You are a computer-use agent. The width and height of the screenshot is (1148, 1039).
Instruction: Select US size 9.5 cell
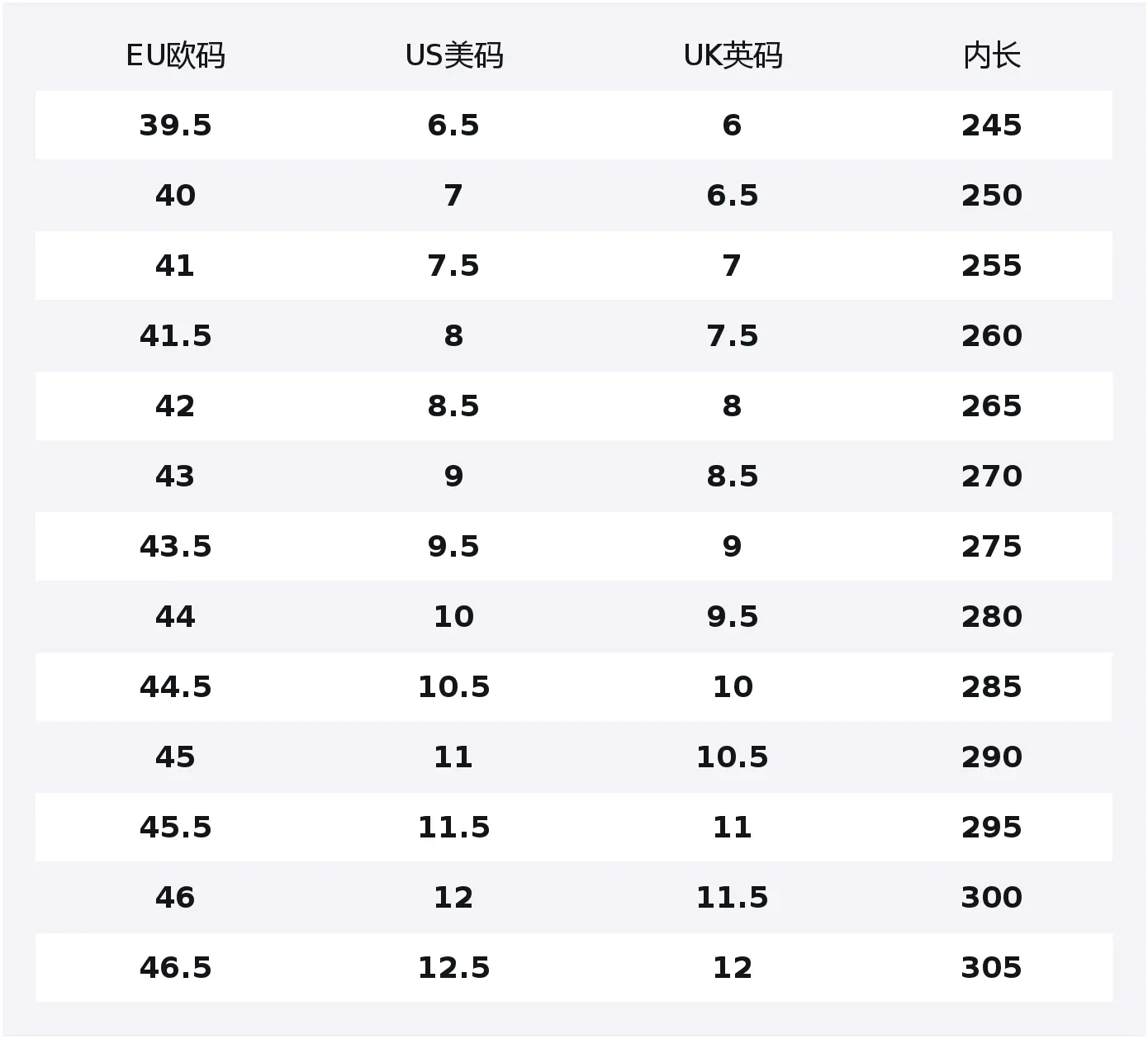pyautogui.click(x=453, y=547)
